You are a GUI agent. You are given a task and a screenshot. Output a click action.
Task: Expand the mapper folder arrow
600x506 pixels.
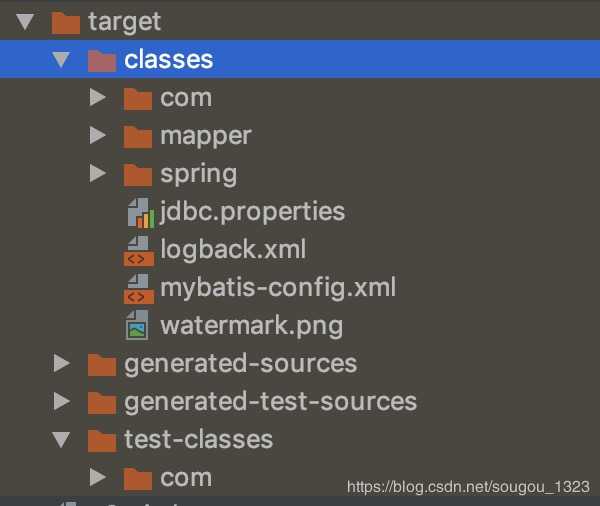coord(97,136)
